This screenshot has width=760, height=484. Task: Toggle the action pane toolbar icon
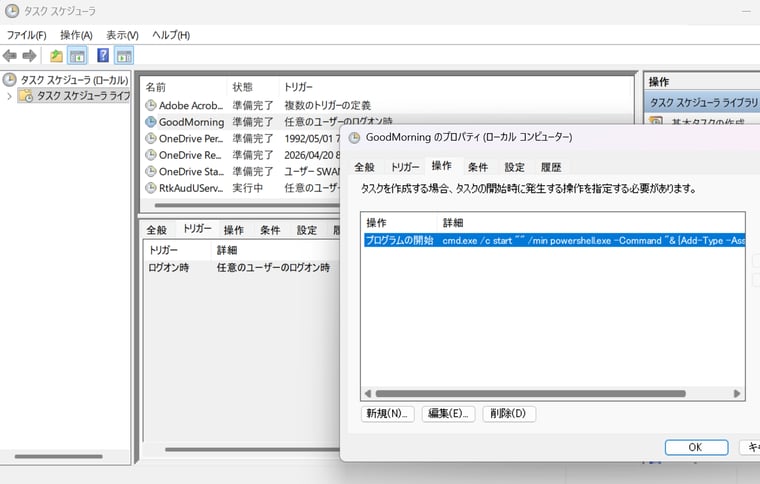click(x=124, y=56)
